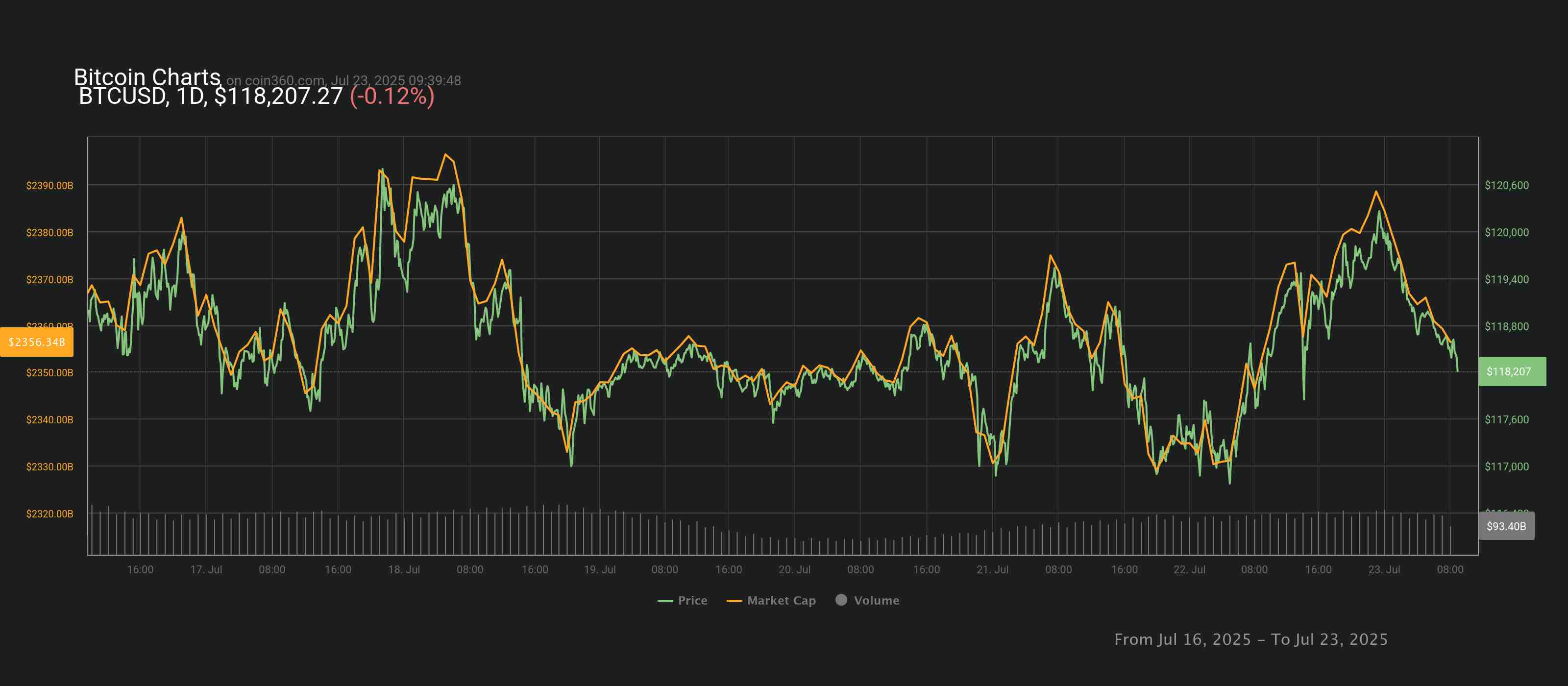This screenshot has height=686, width=1568.
Task: Click the 21. Jul x-axis label
Action: coord(992,570)
